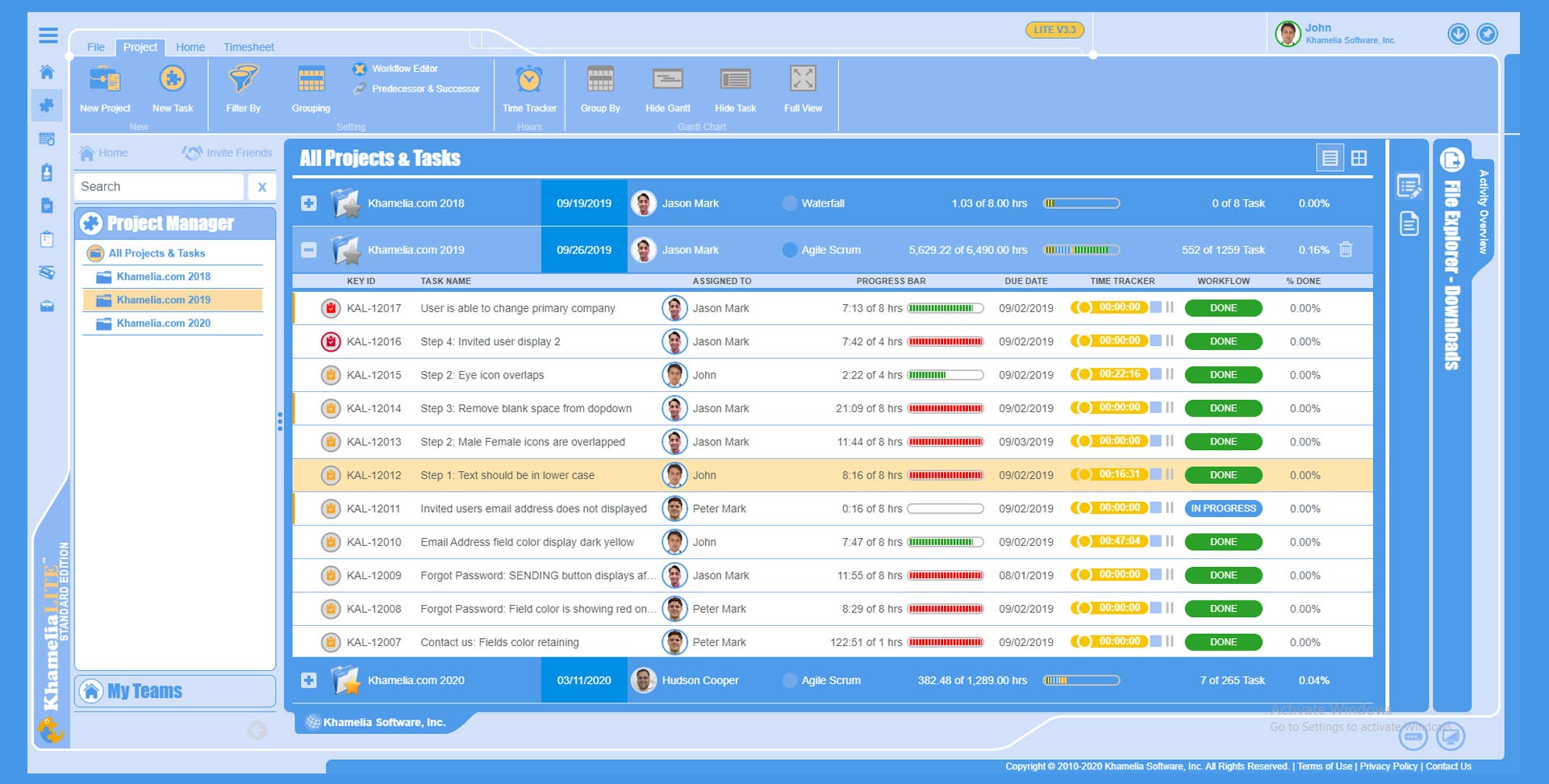Click the New Task icon
Screen dimensions: 1549x784
[x=172, y=79]
